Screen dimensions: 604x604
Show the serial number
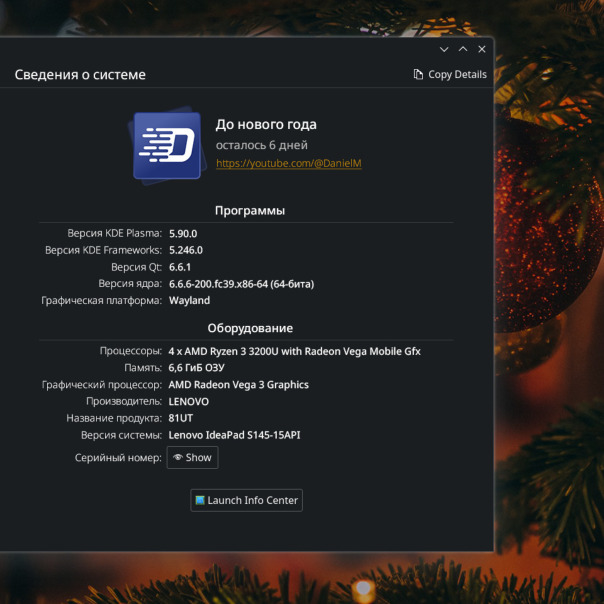pyautogui.click(x=193, y=458)
